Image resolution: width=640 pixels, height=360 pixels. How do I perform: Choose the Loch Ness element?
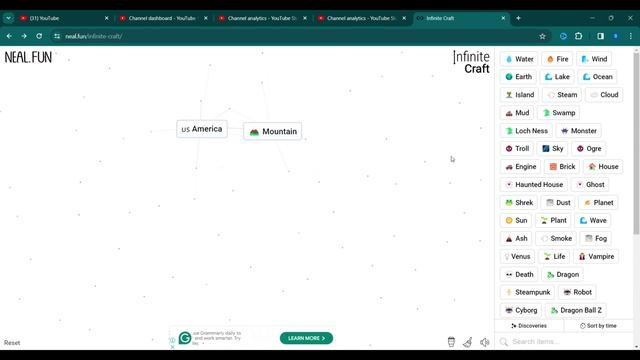tap(527, 131)
